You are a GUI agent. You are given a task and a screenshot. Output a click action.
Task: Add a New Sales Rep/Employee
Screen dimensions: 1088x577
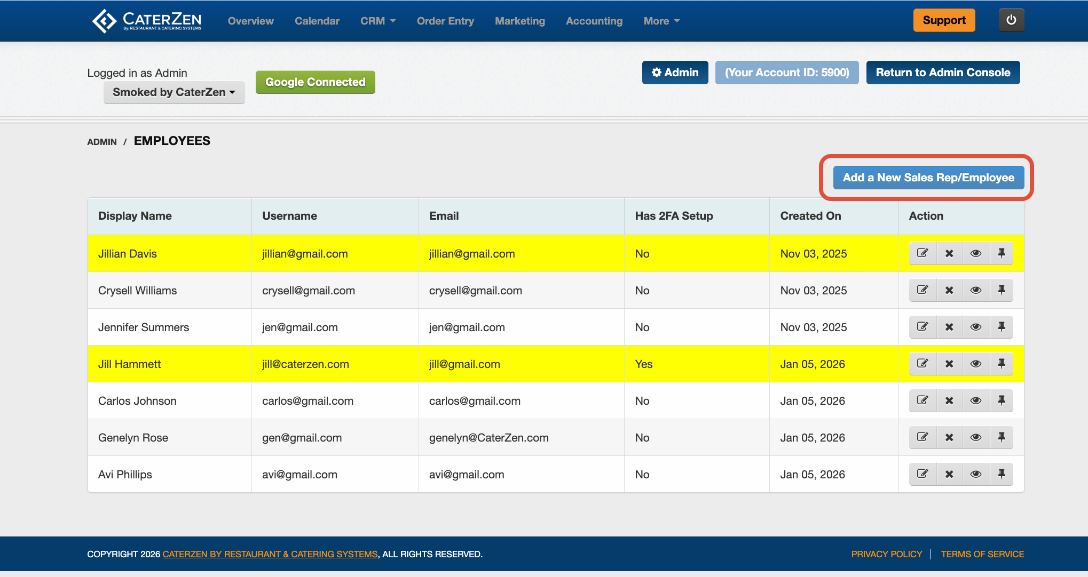pos(928,178)
